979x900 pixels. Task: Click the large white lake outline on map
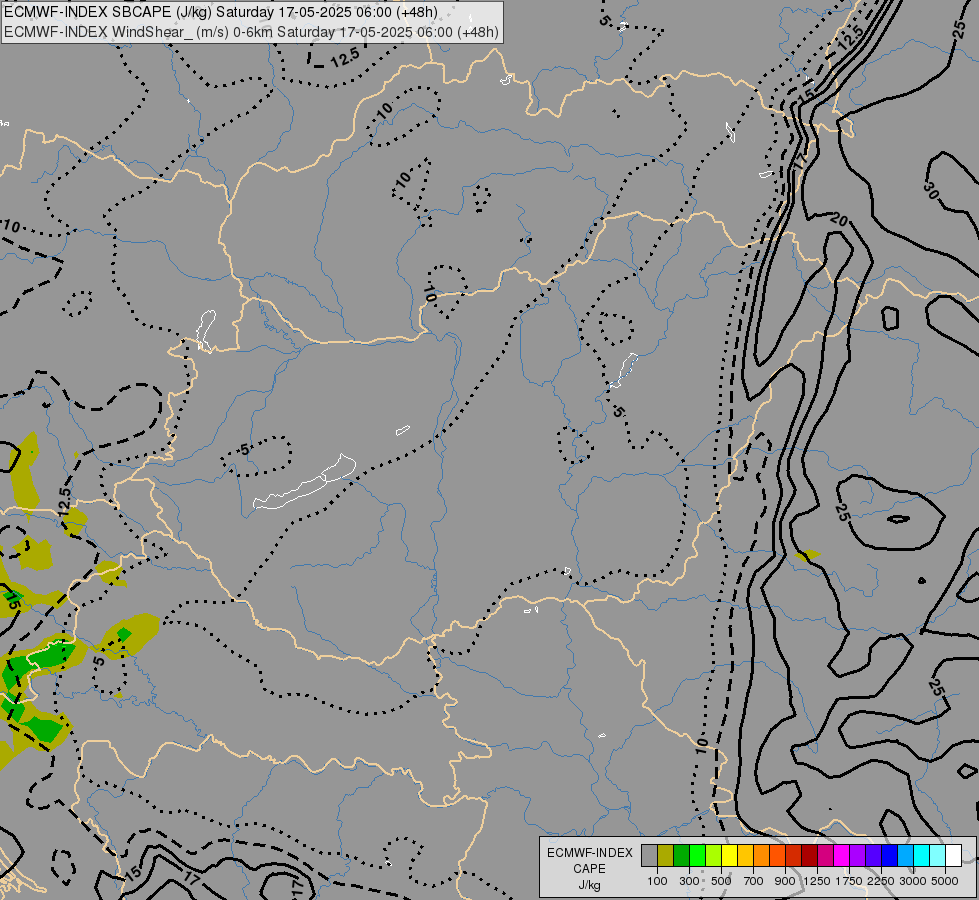pos(305,482)
